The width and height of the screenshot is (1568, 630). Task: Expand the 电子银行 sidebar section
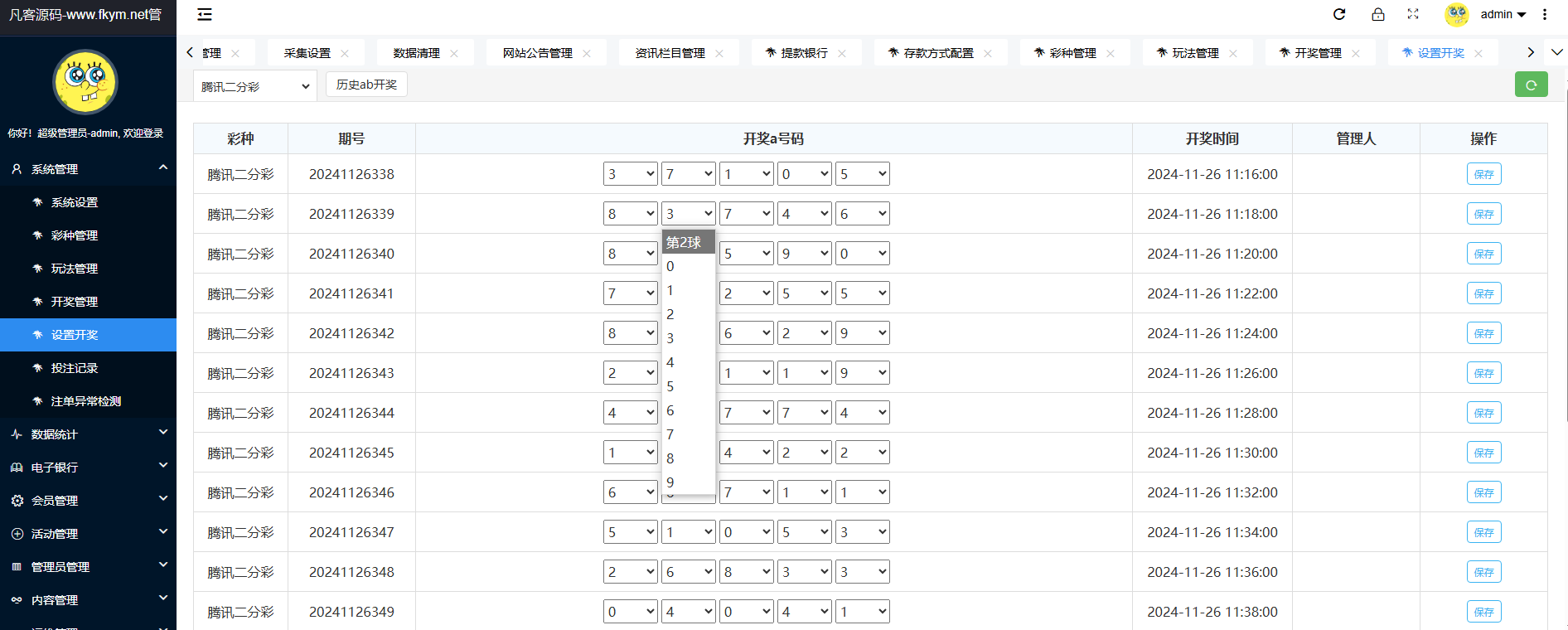(88, 468)
